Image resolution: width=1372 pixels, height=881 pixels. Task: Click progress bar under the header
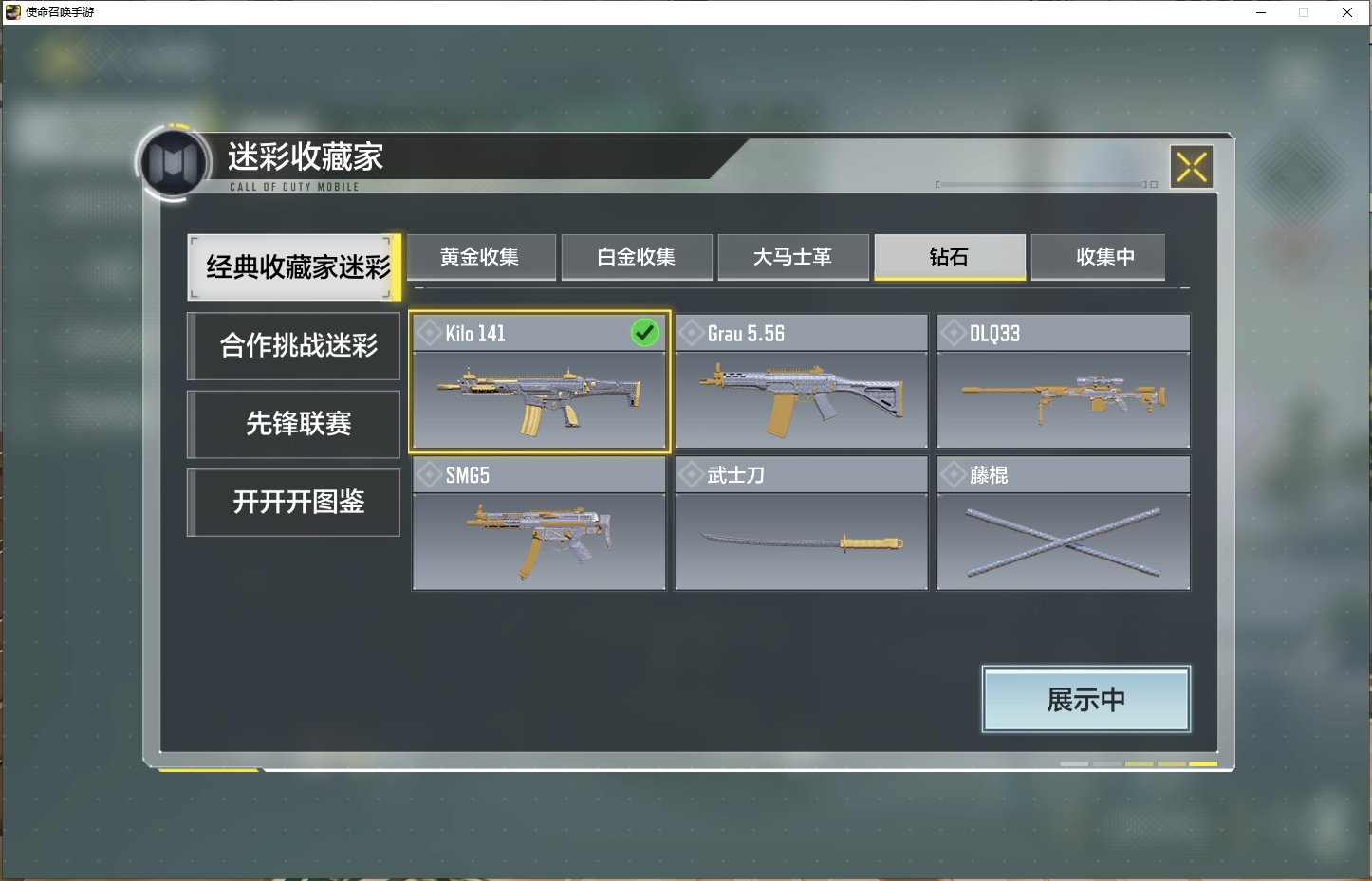[x=1041, y=184]
